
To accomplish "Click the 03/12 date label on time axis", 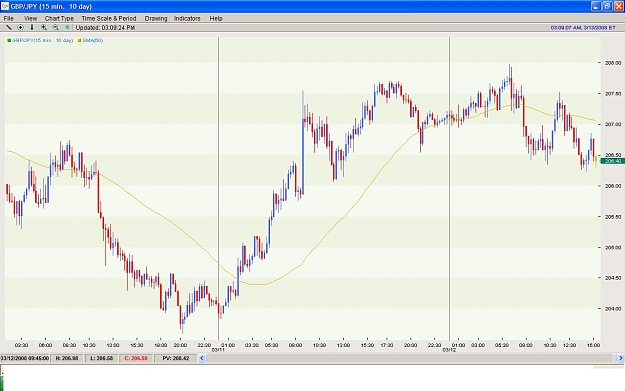I will tap(449, 350).
